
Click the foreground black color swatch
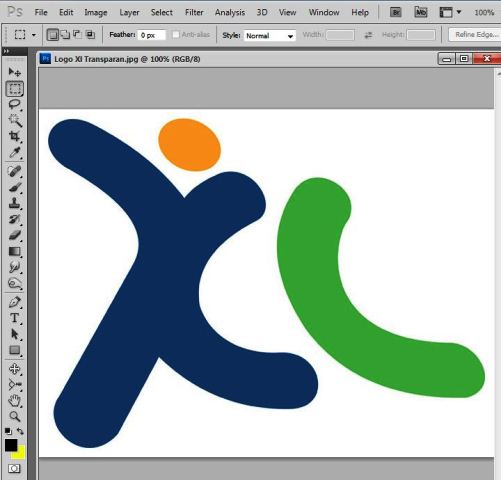(11, 445)
